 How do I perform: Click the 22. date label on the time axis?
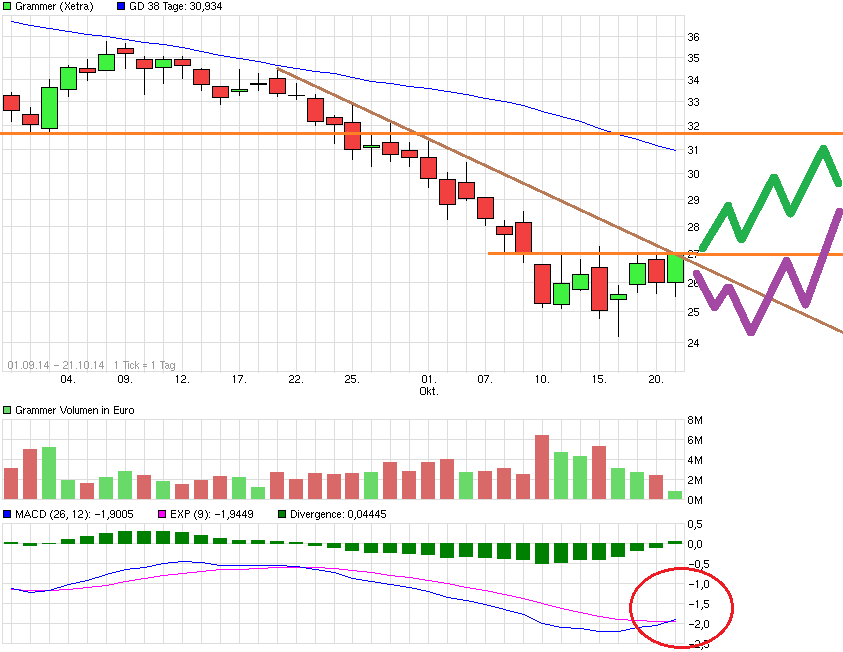295,380
